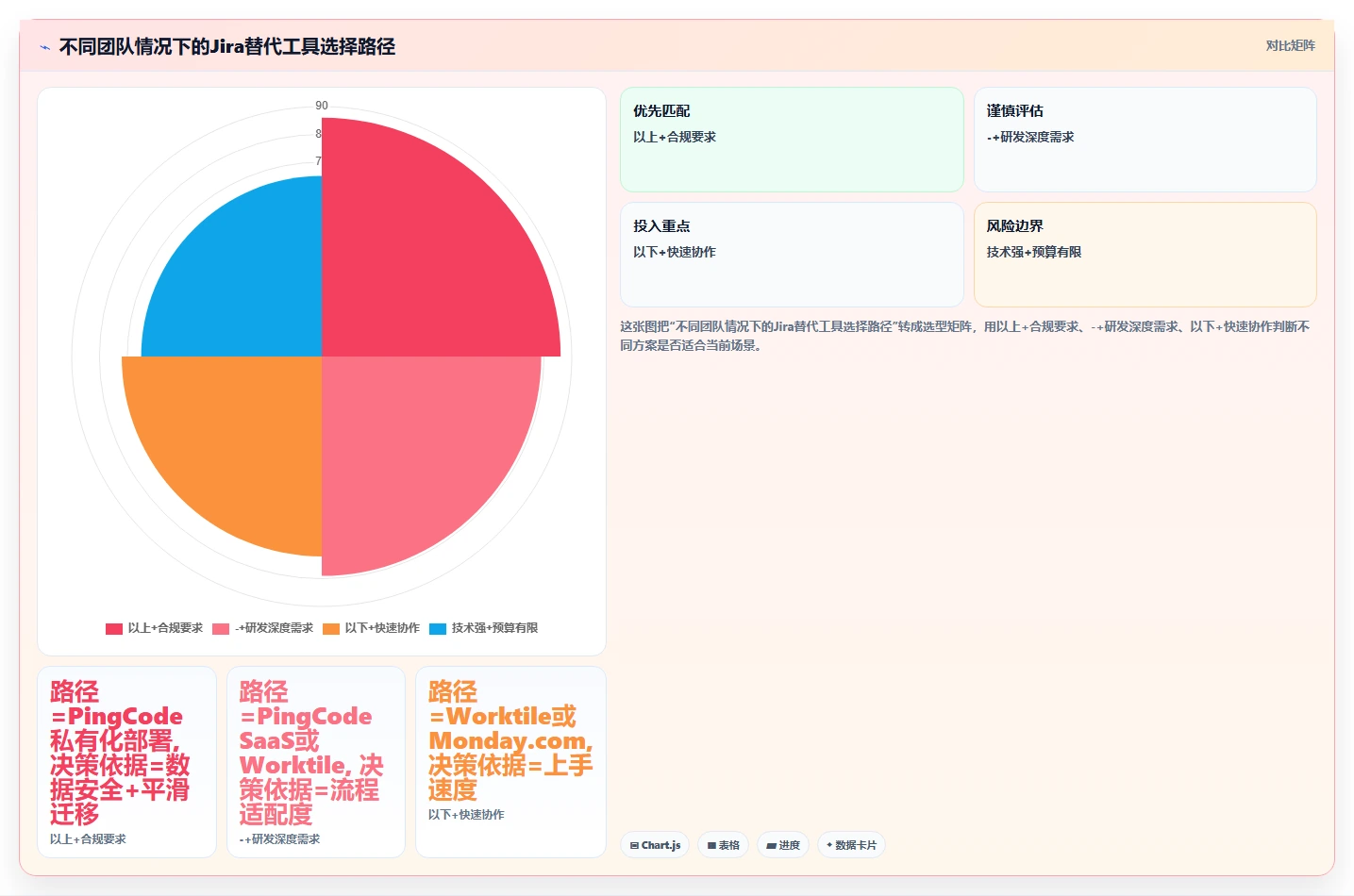Screen dimensions: 1354x896
Task: Click 以上+合规要求 caption in first path card
Action: [88, 838]
